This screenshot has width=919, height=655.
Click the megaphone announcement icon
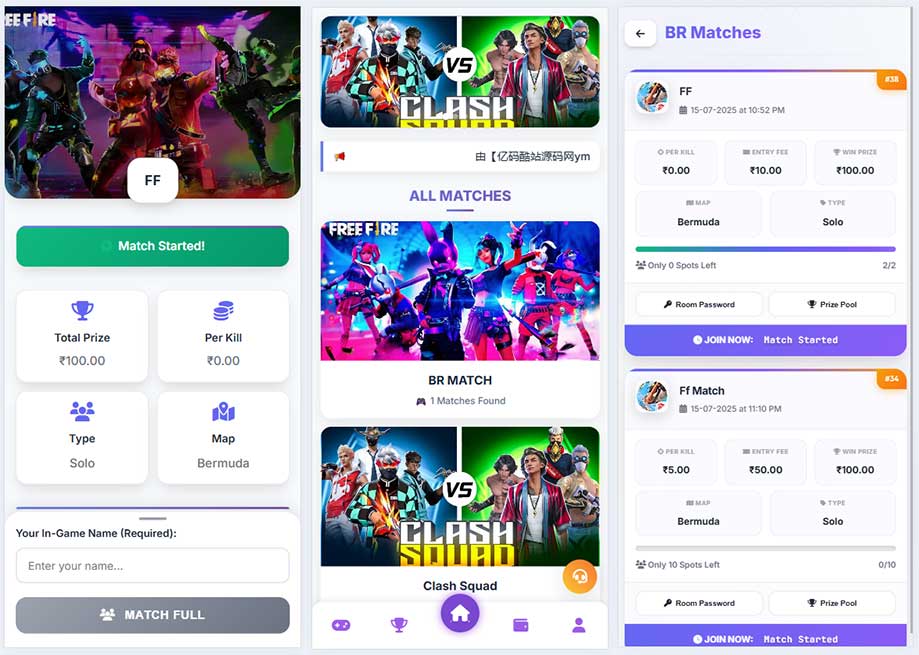coord(339,156)
